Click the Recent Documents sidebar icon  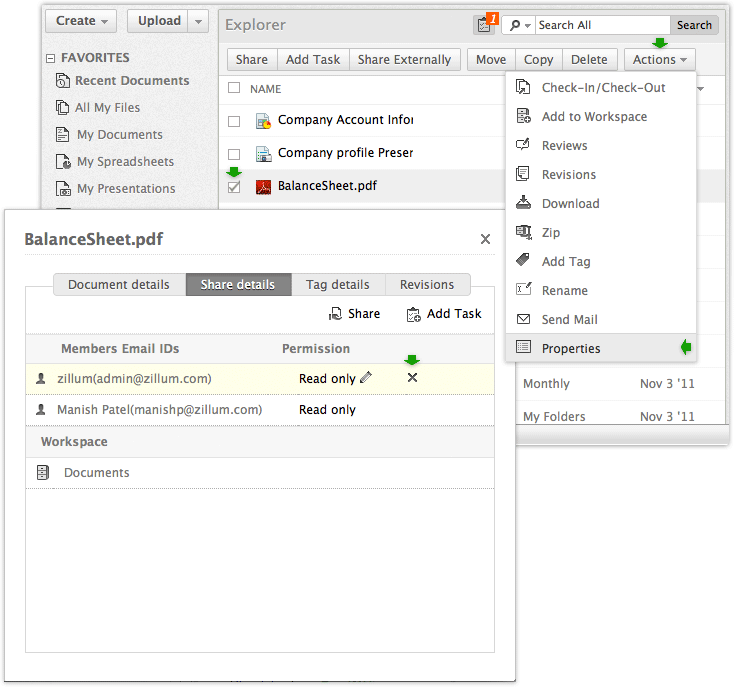[63, 80]
